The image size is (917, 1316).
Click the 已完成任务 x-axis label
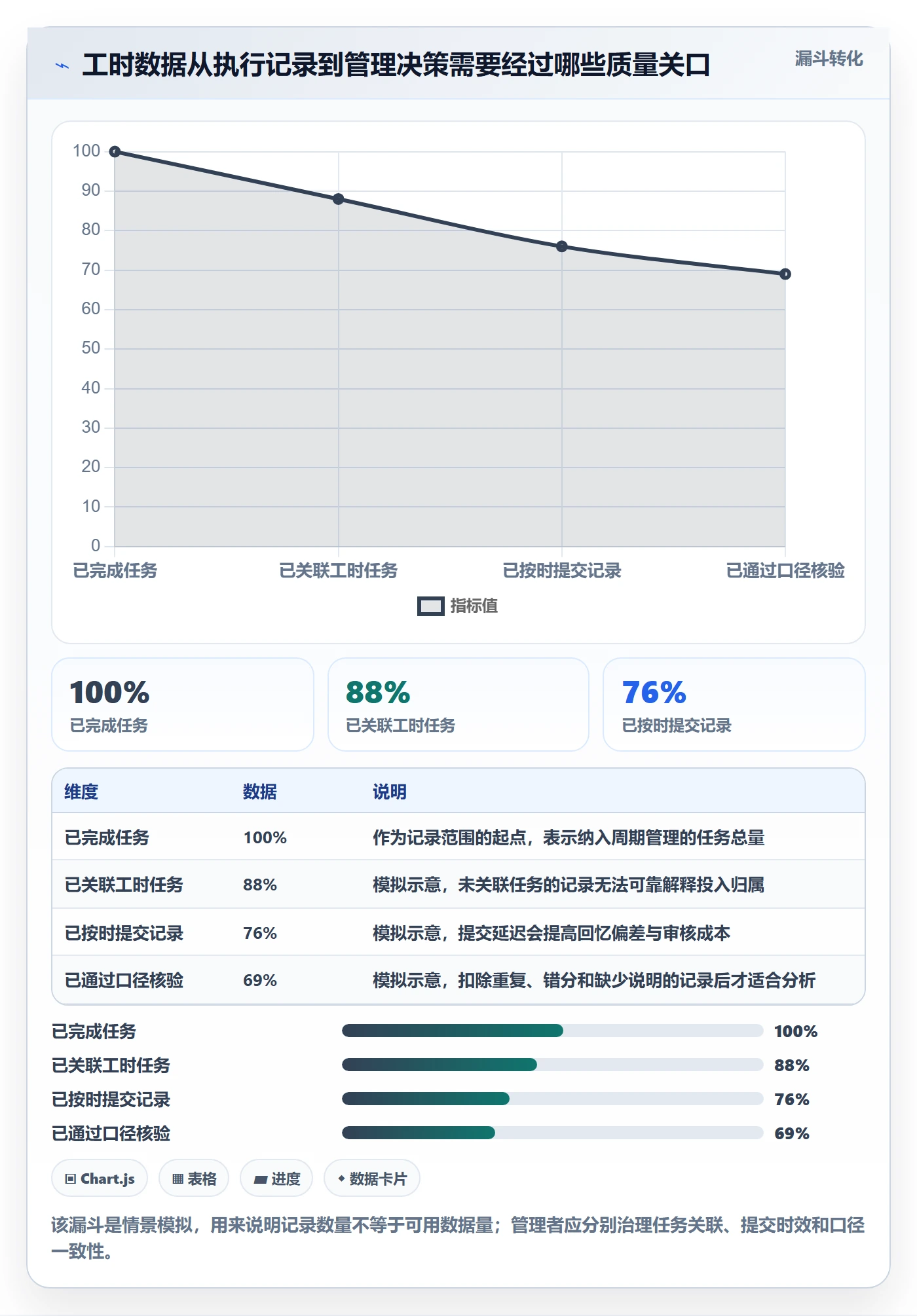pyautogui.click(x=115, y=571)
